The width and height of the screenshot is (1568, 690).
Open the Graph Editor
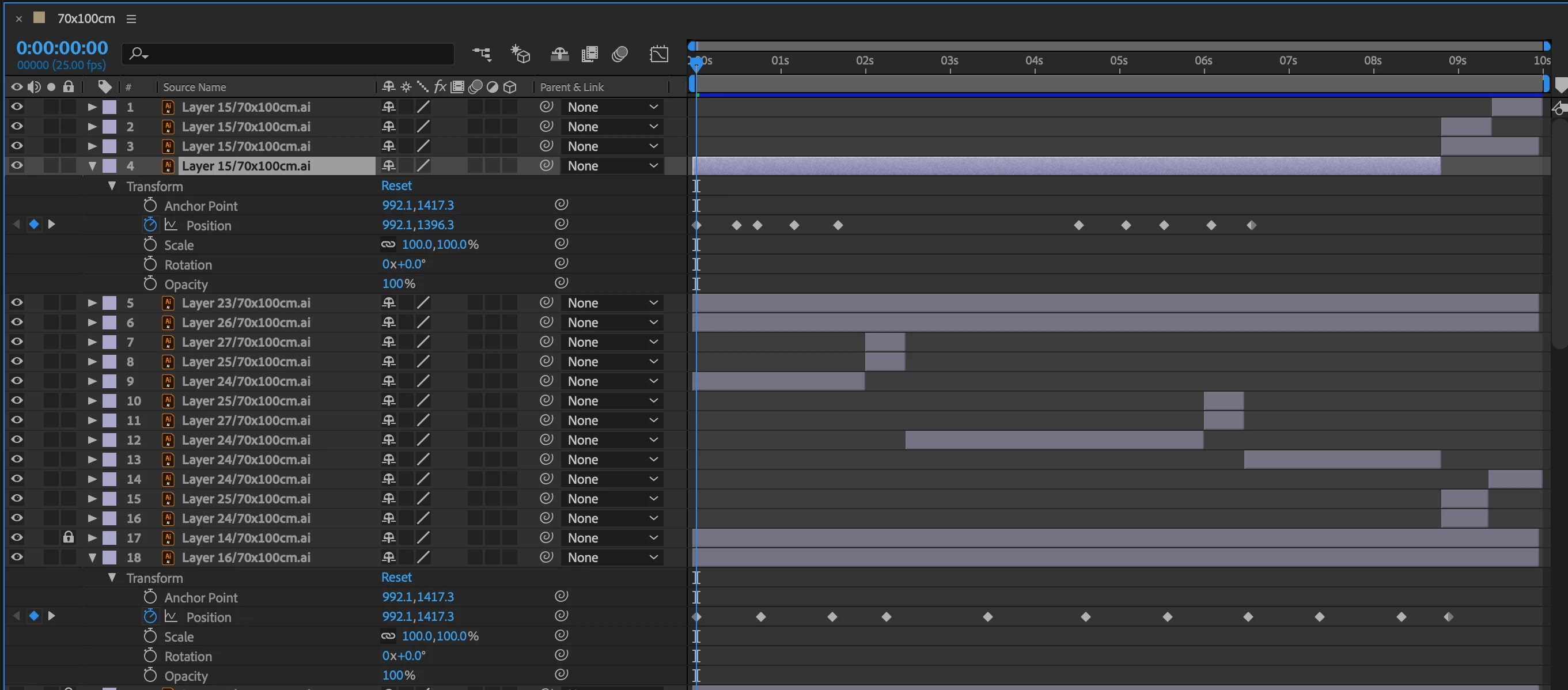pyautogui.click(x=658, y=54)
